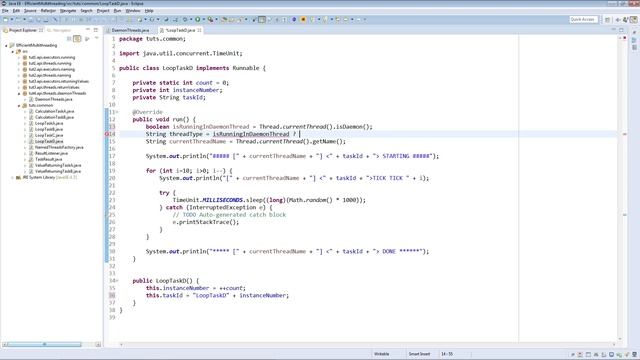Viewport: 640px width, 360px height.
Task: Select NamedThreadFactory.java in the tree
Action: pos(59,147)
